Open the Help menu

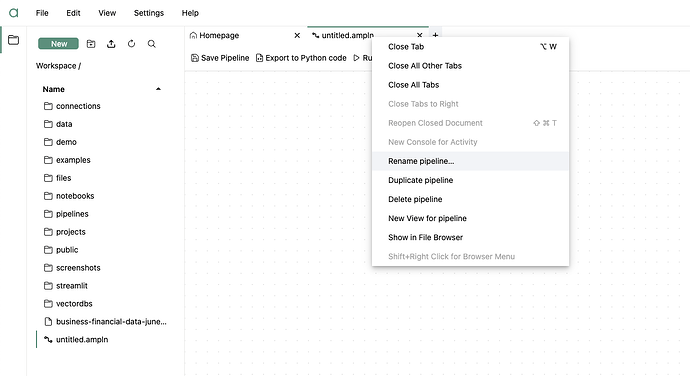pos(190,13)
